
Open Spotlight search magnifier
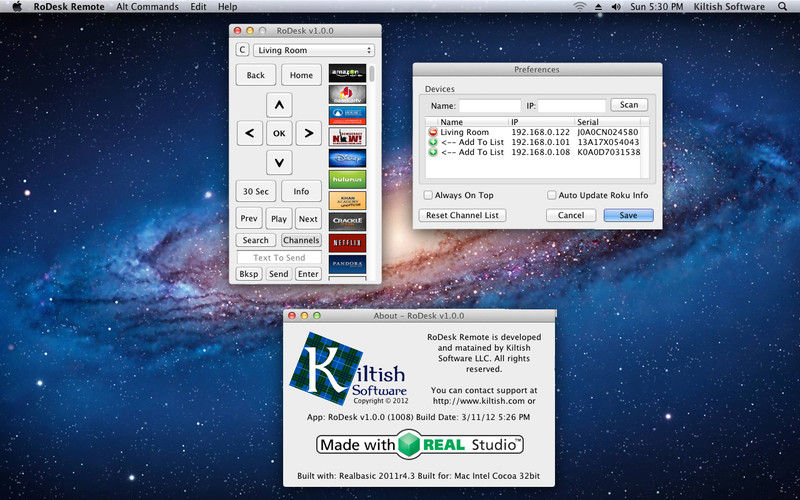coord(782,7)
